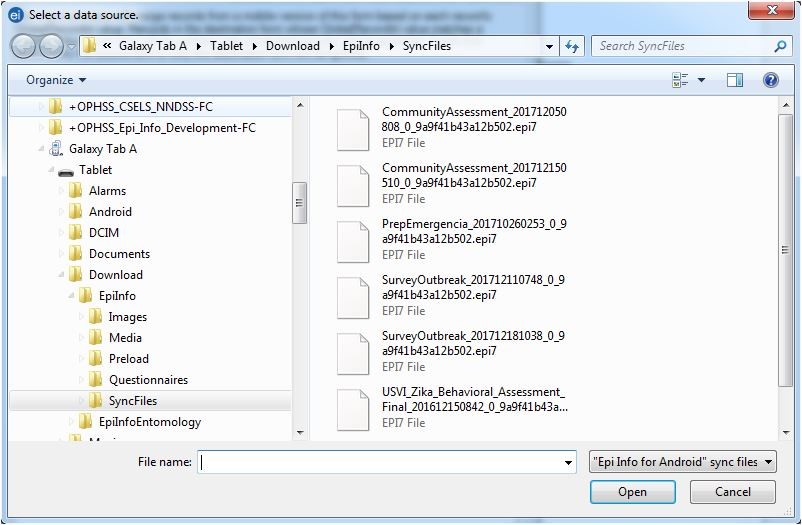Viewport: 802px width, 525px height.
Task: Click the Epi Info icon in title bar
Action: click(16, 15)
